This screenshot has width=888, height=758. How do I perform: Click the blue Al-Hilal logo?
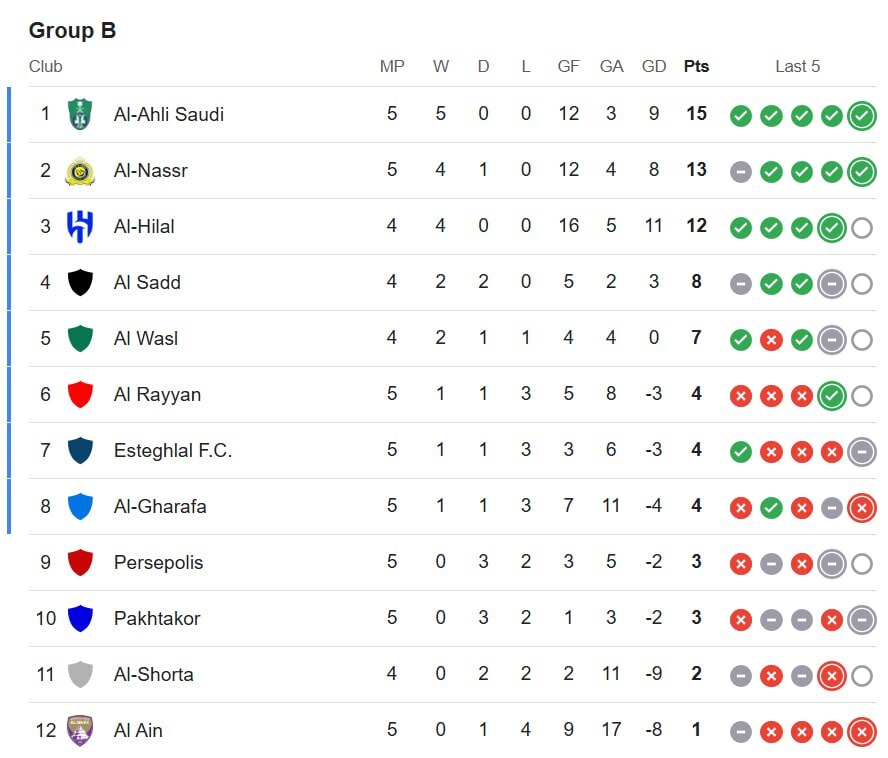pyautogui.click(x=80, y=227)
